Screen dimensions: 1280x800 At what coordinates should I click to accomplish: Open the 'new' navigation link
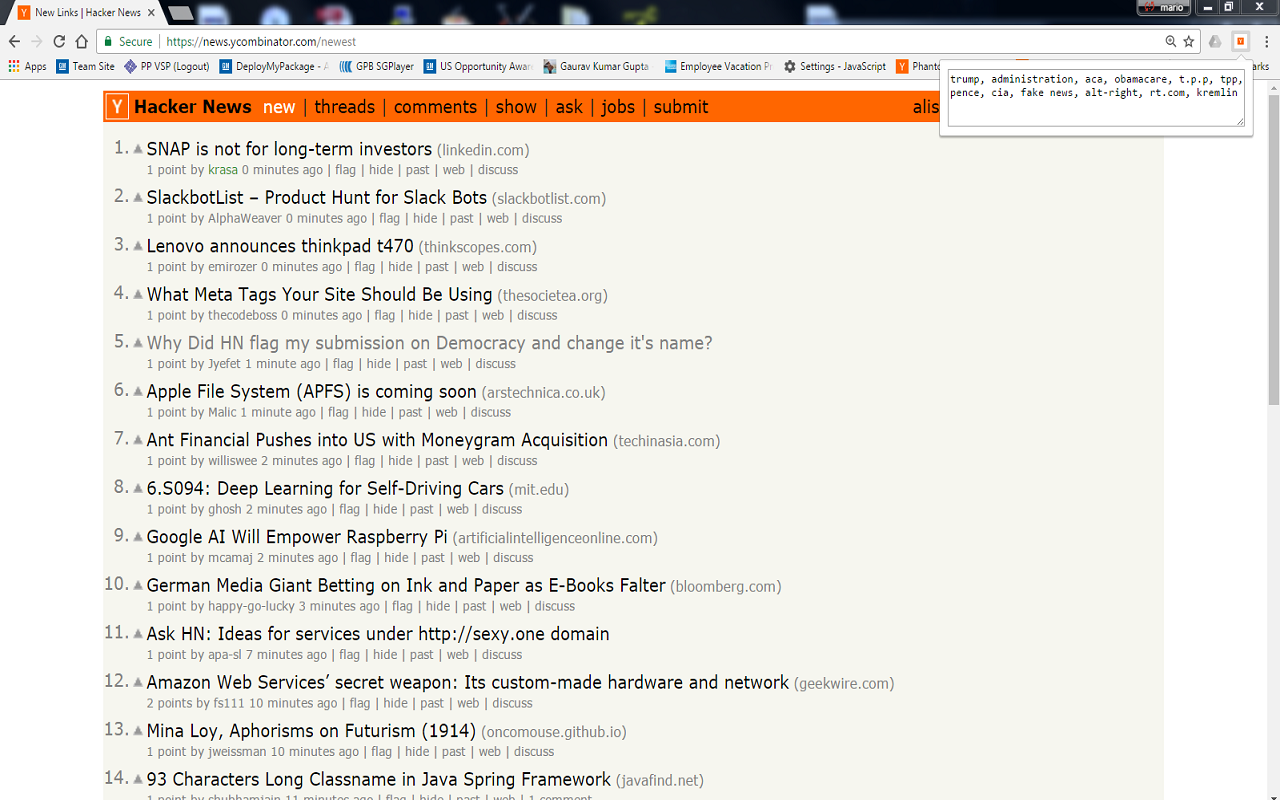coord(279,107)
